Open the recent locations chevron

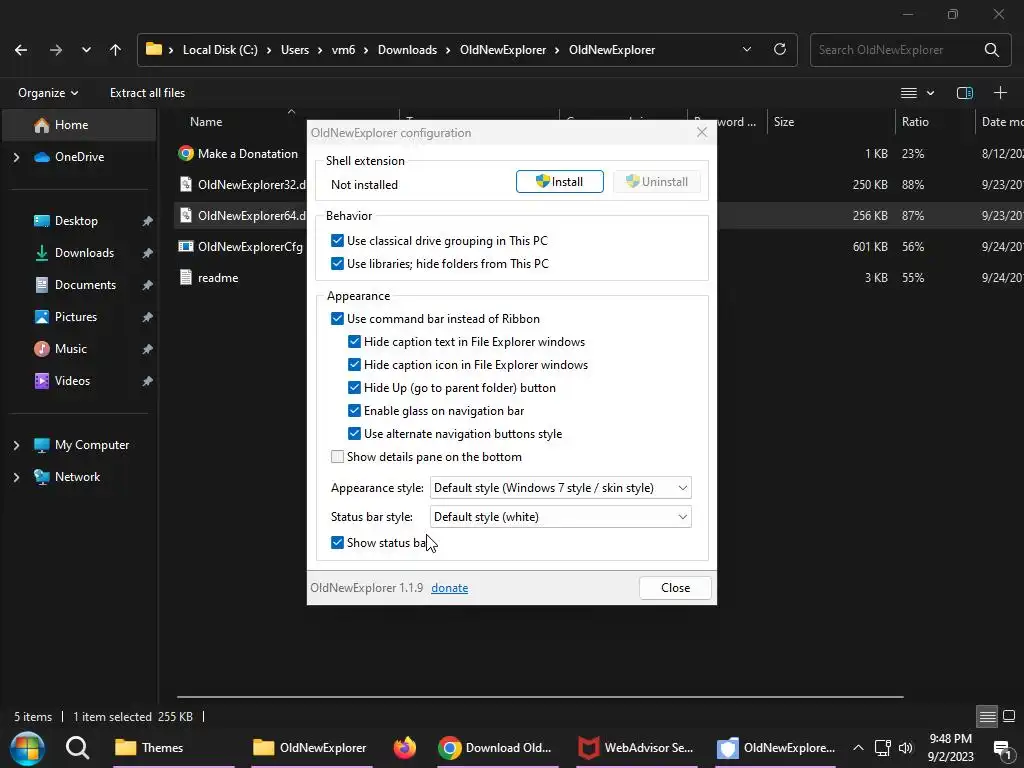pos(86,50)
